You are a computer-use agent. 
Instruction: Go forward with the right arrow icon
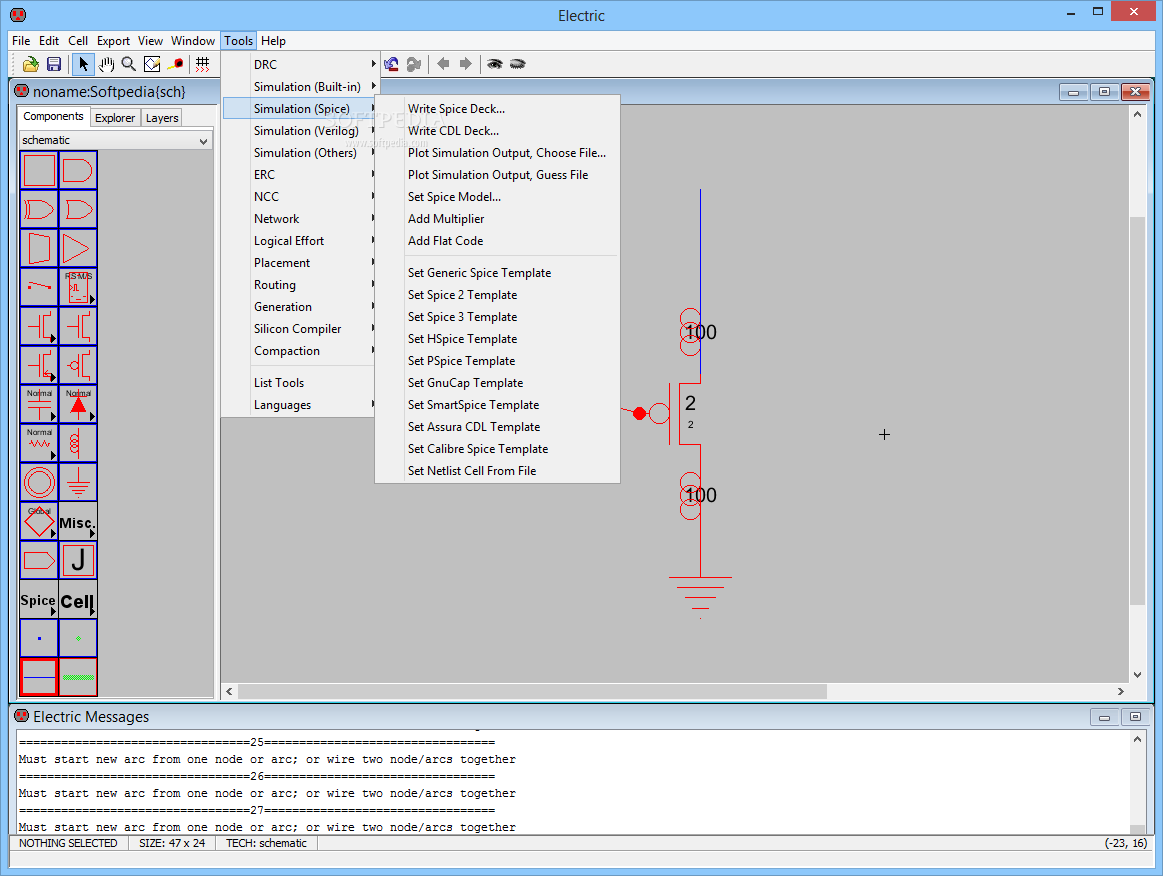click(466, 64)
